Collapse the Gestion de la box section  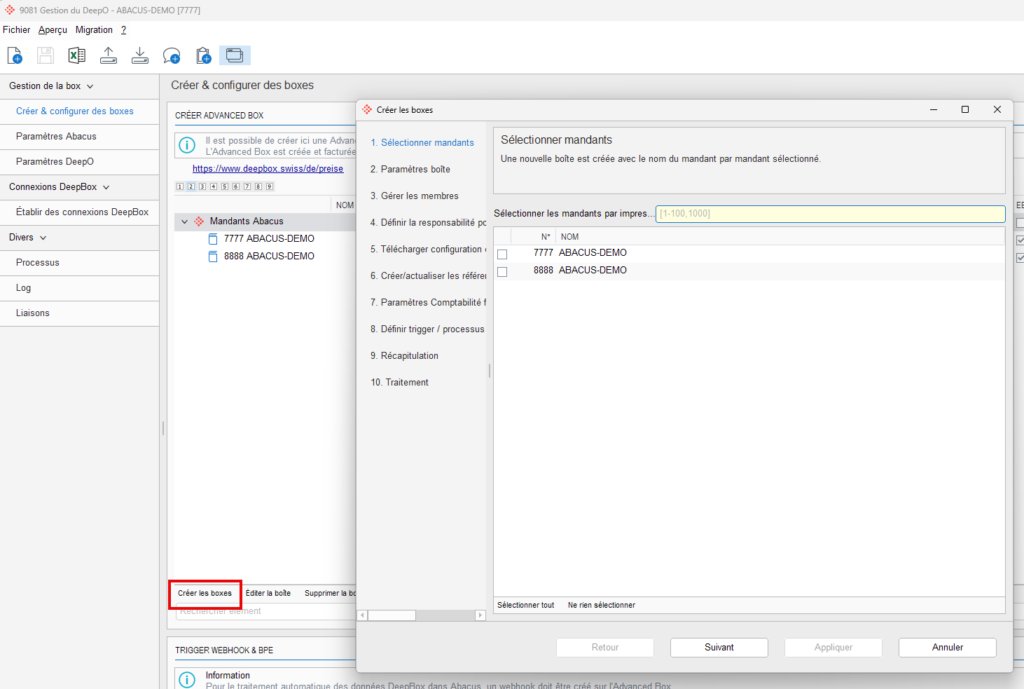(x=90, y=86)
